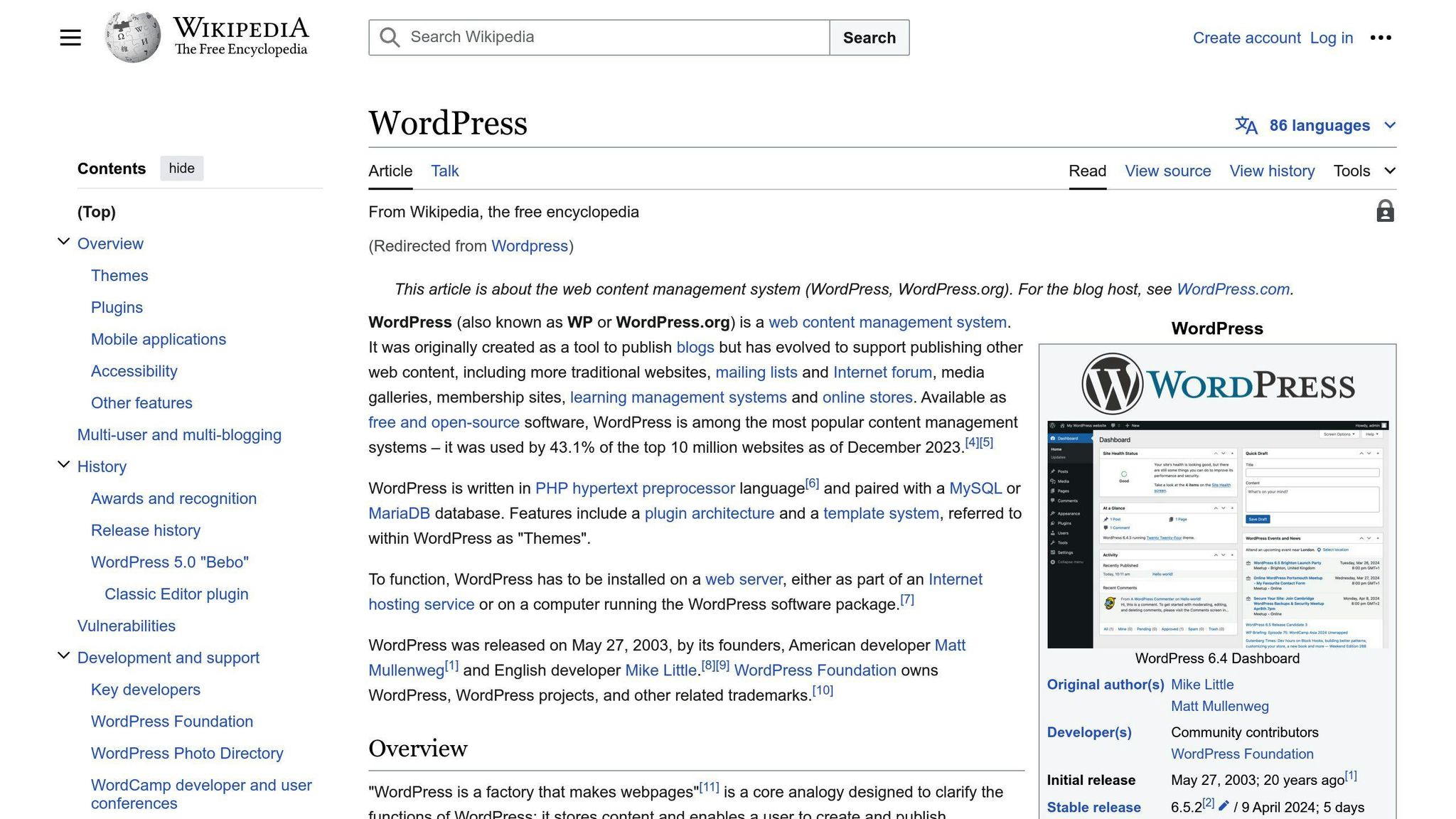Go to WordPress Photo Directory in contents
Viewport: 1456px width, 819px height.
pyautogui.click(x=187, y=754)
